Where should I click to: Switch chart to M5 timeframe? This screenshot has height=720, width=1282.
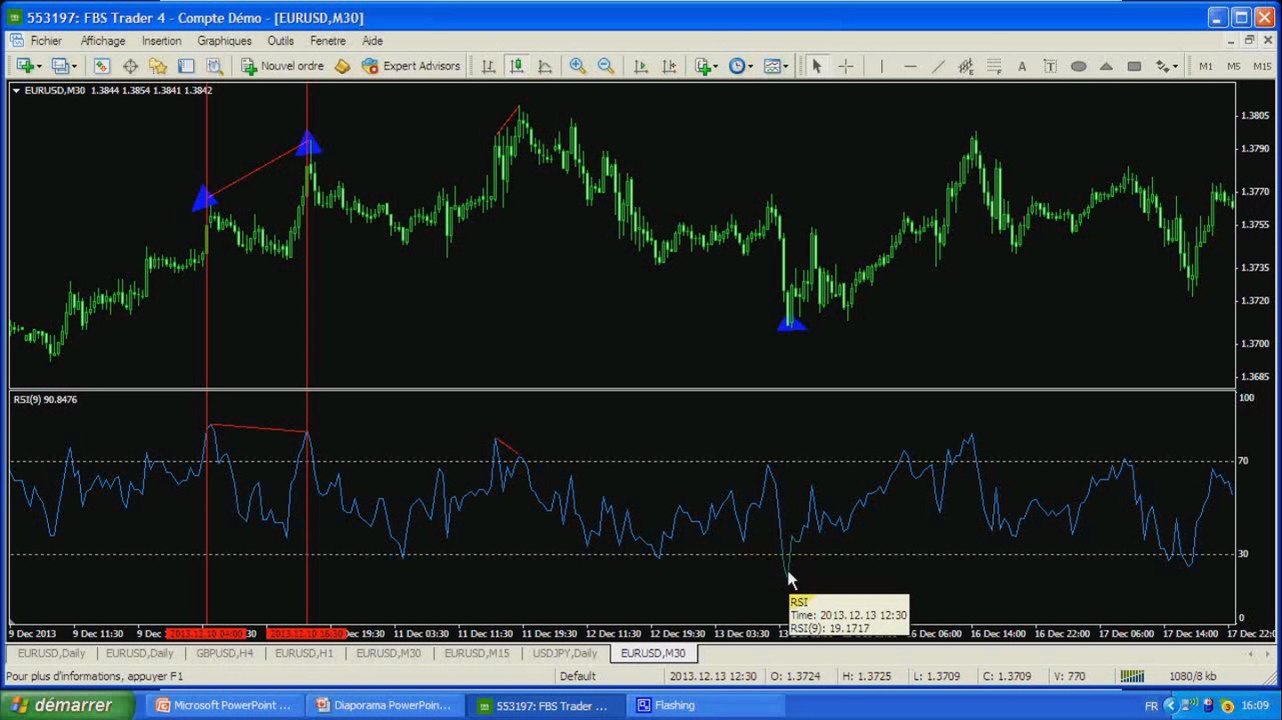click(x=1233, y=66)
